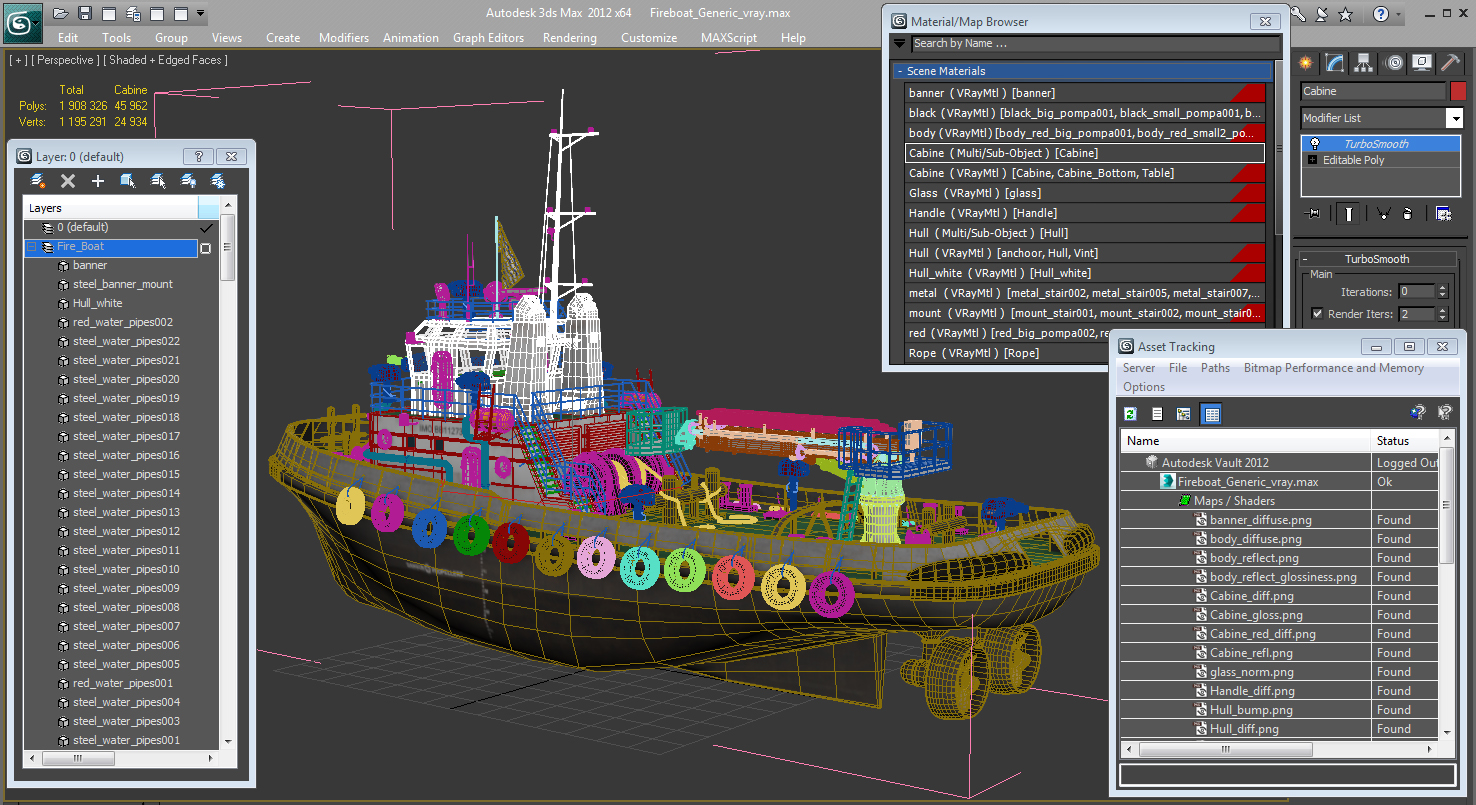1476x805 pixels.
Task: Click Make Unique icon below modifier stack
Action: pyautogui.click(x=1384, y=213)
